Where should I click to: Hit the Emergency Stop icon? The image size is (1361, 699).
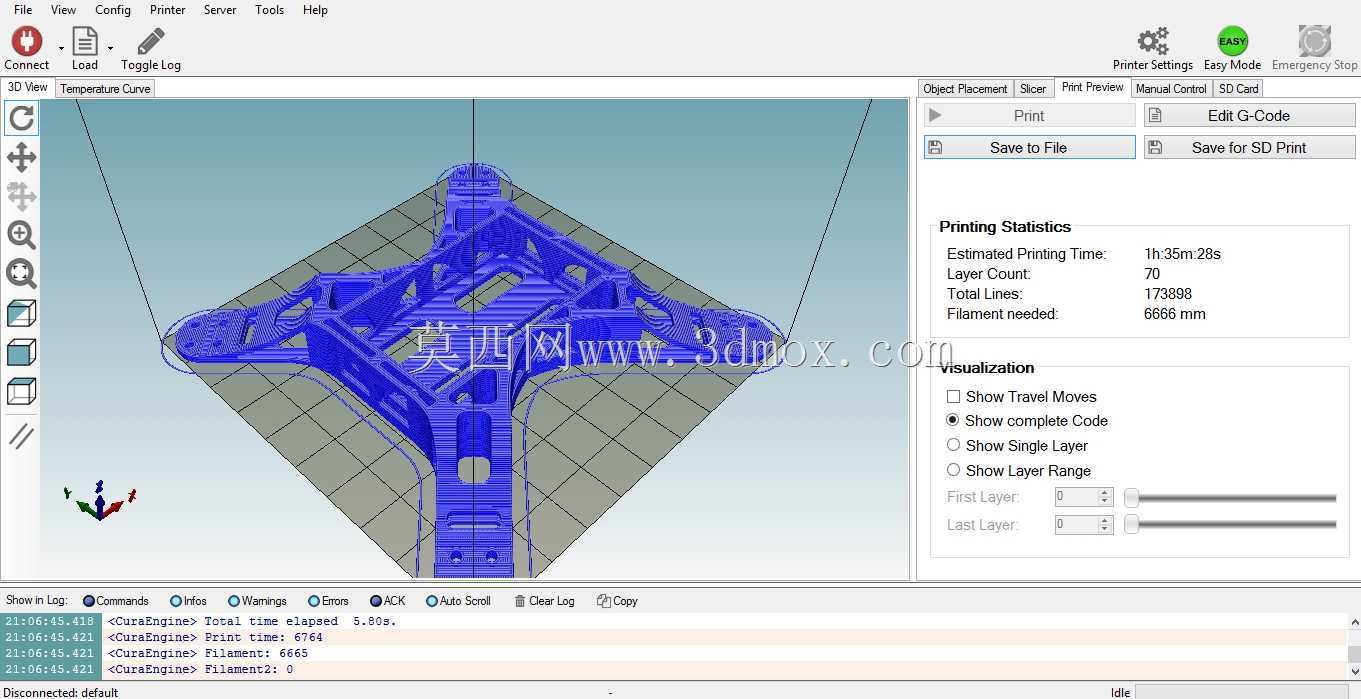(1314, 41)
